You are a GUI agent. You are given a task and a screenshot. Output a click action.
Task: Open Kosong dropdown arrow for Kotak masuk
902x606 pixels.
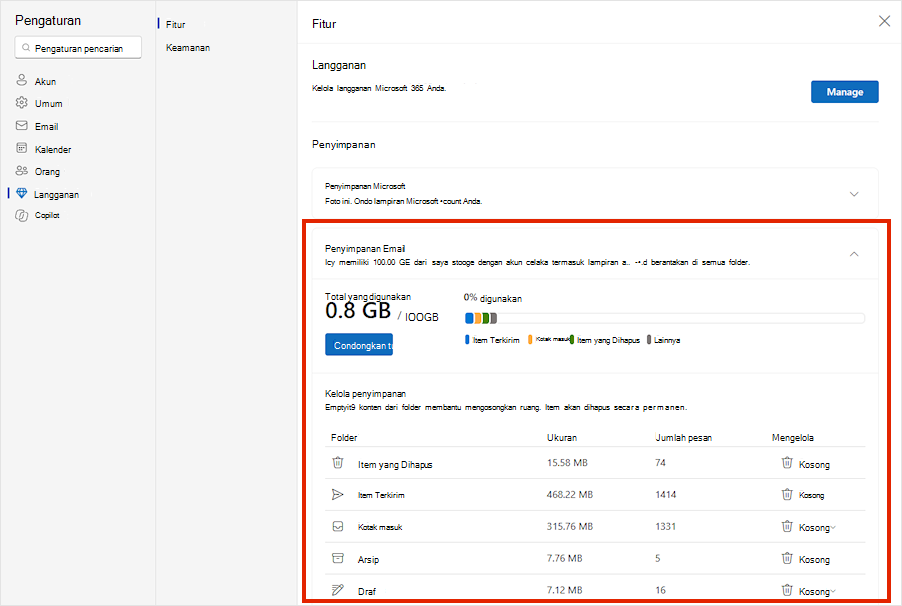833,528
